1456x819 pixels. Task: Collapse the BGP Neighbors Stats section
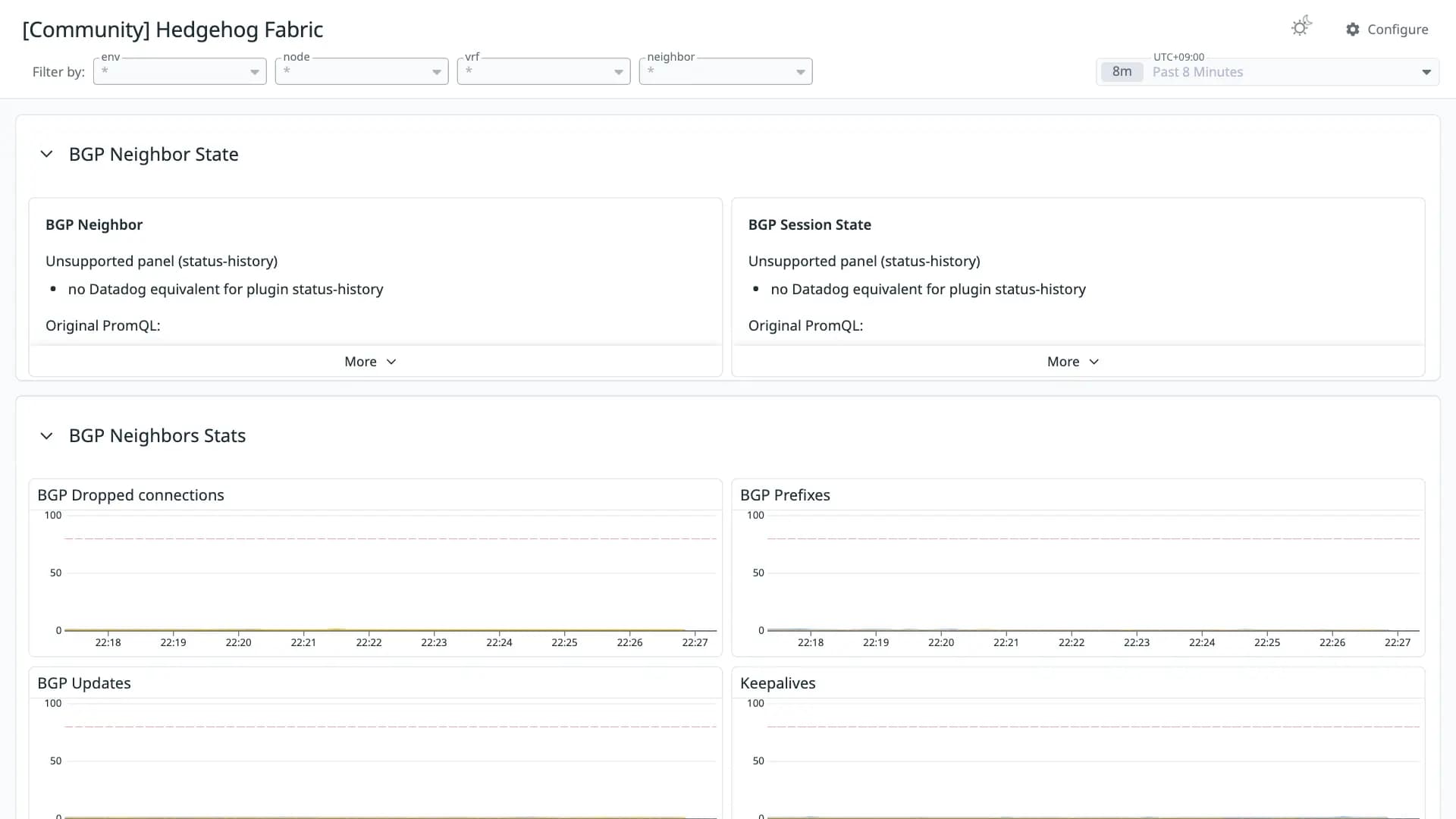(x=46, y=436)
